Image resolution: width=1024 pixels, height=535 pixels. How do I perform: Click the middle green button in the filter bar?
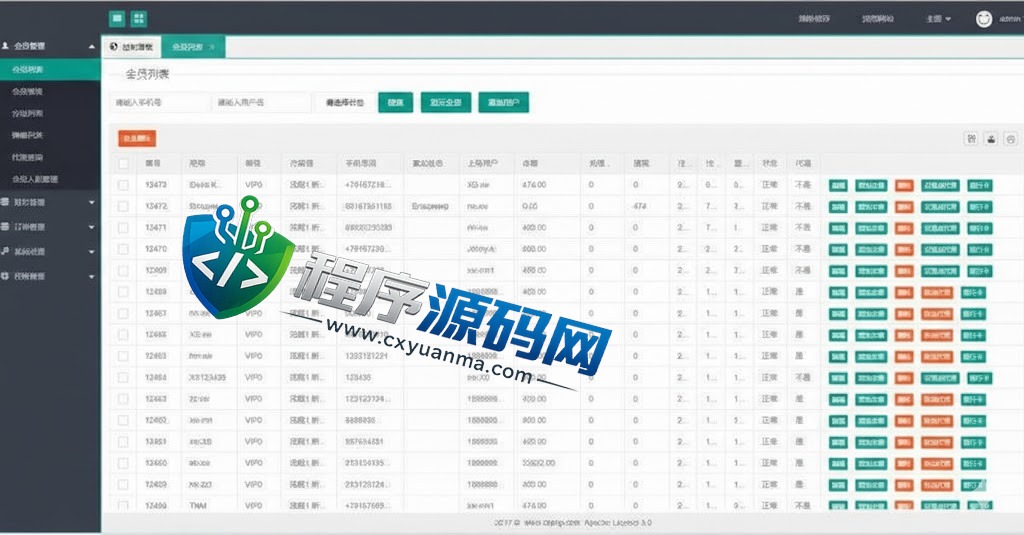click(446, 103)
